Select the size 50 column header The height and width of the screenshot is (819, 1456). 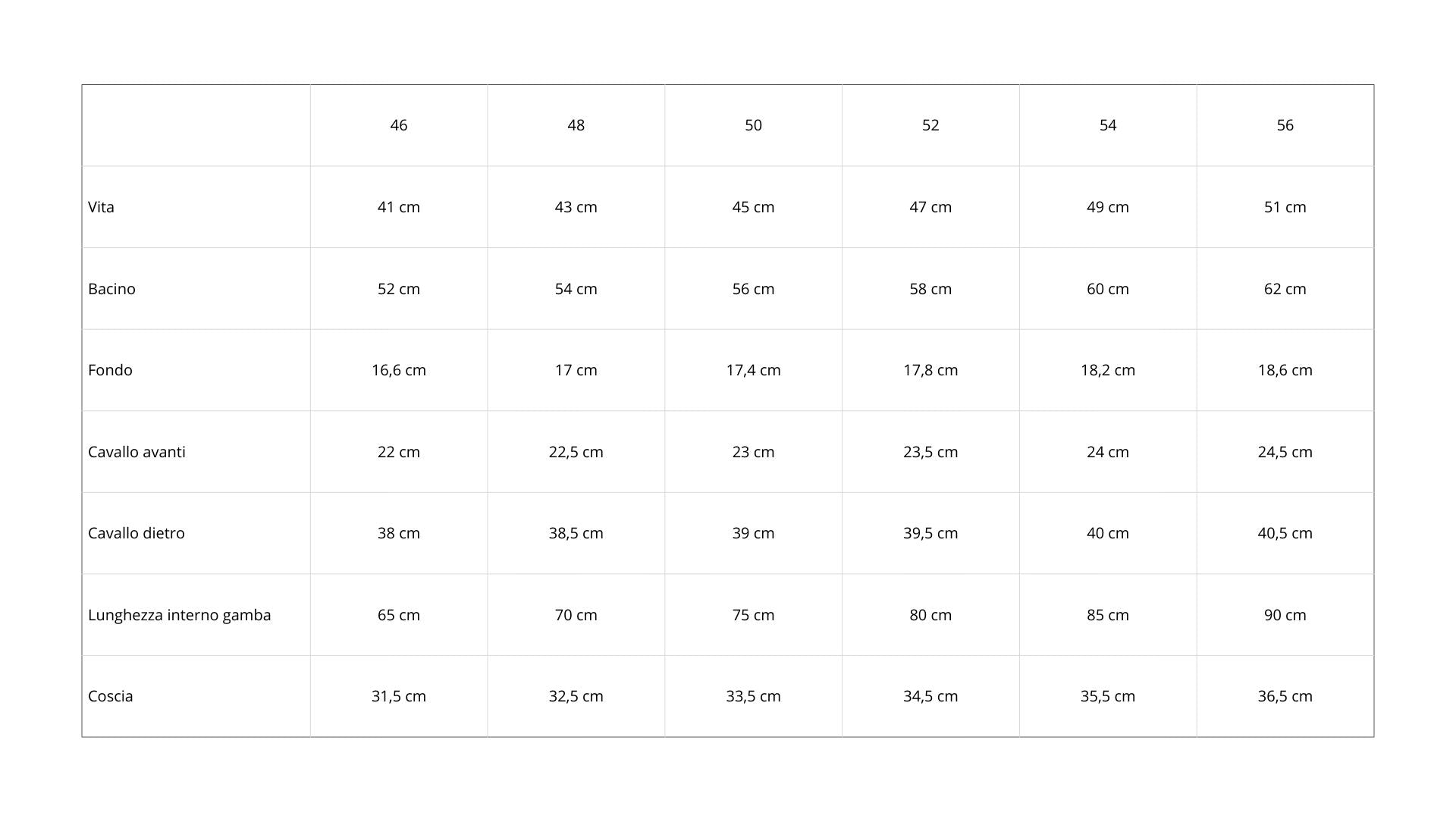[x=753, y=125]
